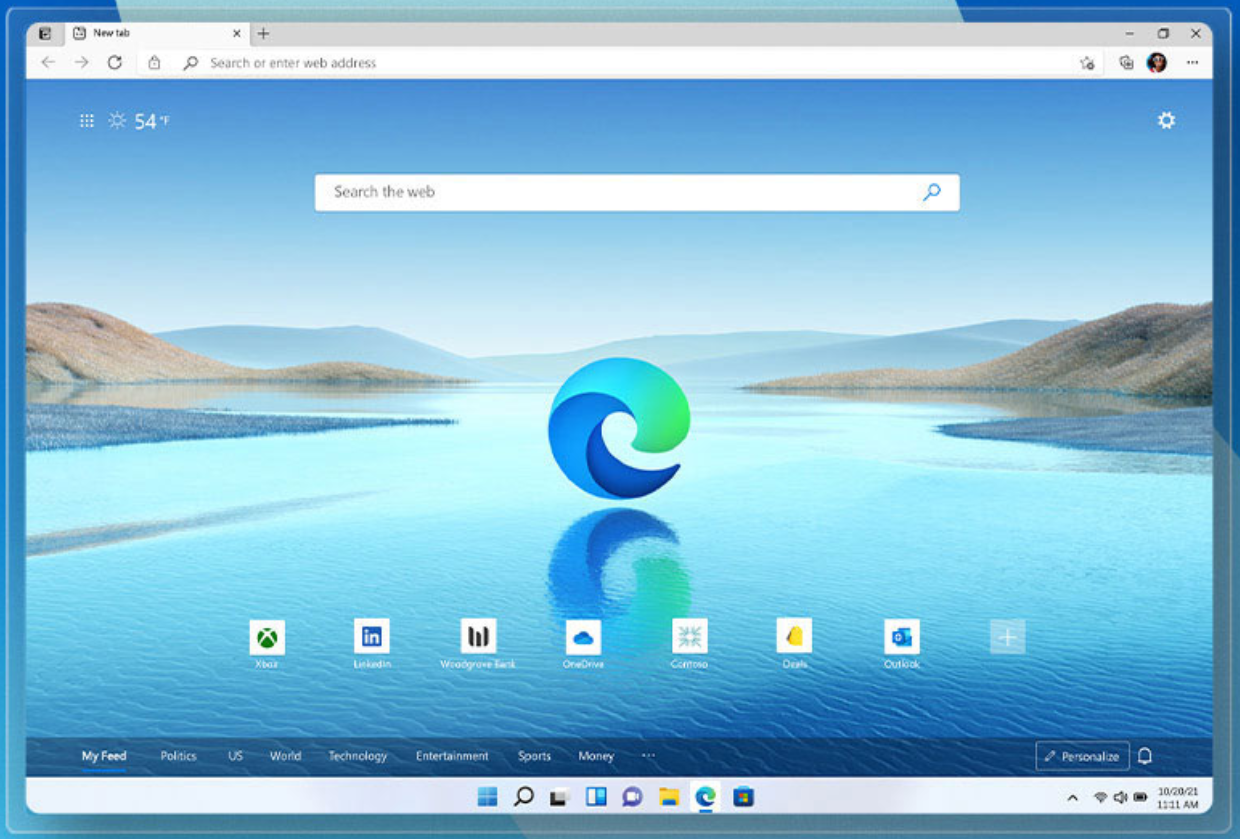The image size is (1240, 839).
Task: Switch to Sports feed tab
Action: (534, 756)
